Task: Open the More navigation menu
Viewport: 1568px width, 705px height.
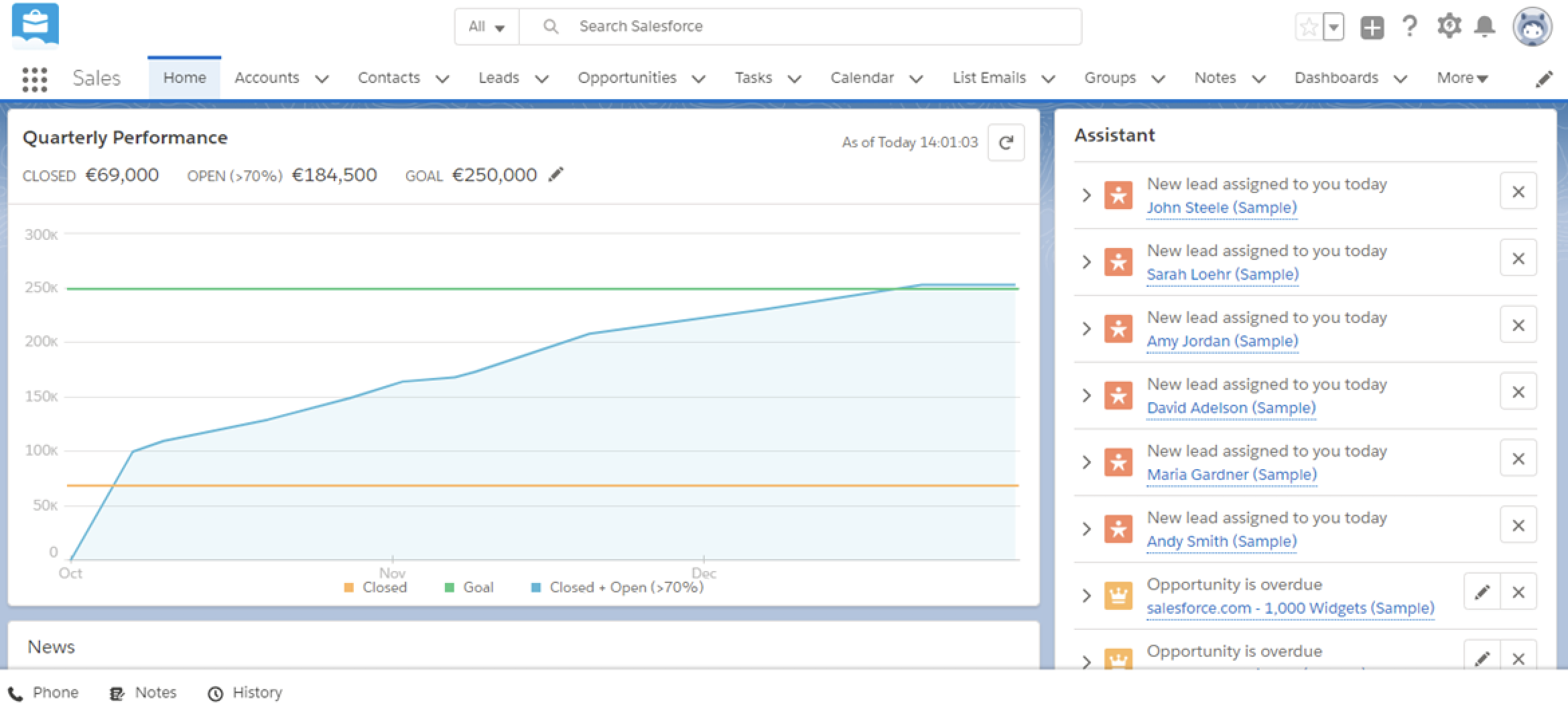Action: (x=1462, y=78)
